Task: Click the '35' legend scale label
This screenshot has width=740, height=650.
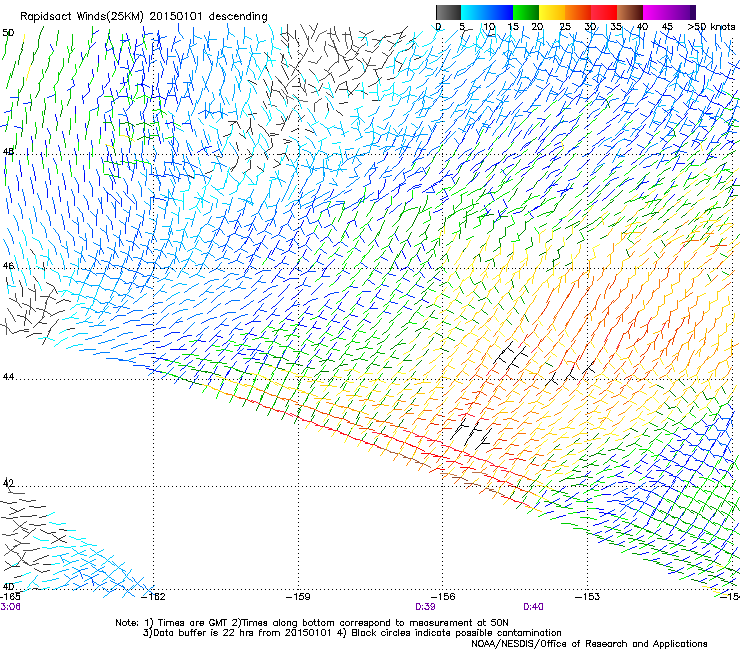Action: coord(616,27)
